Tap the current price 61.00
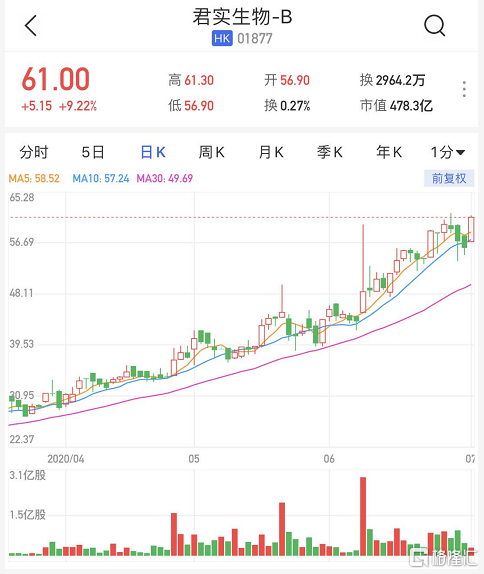The image size is (484, 574). pyautogui.click(x=56, y=79)
